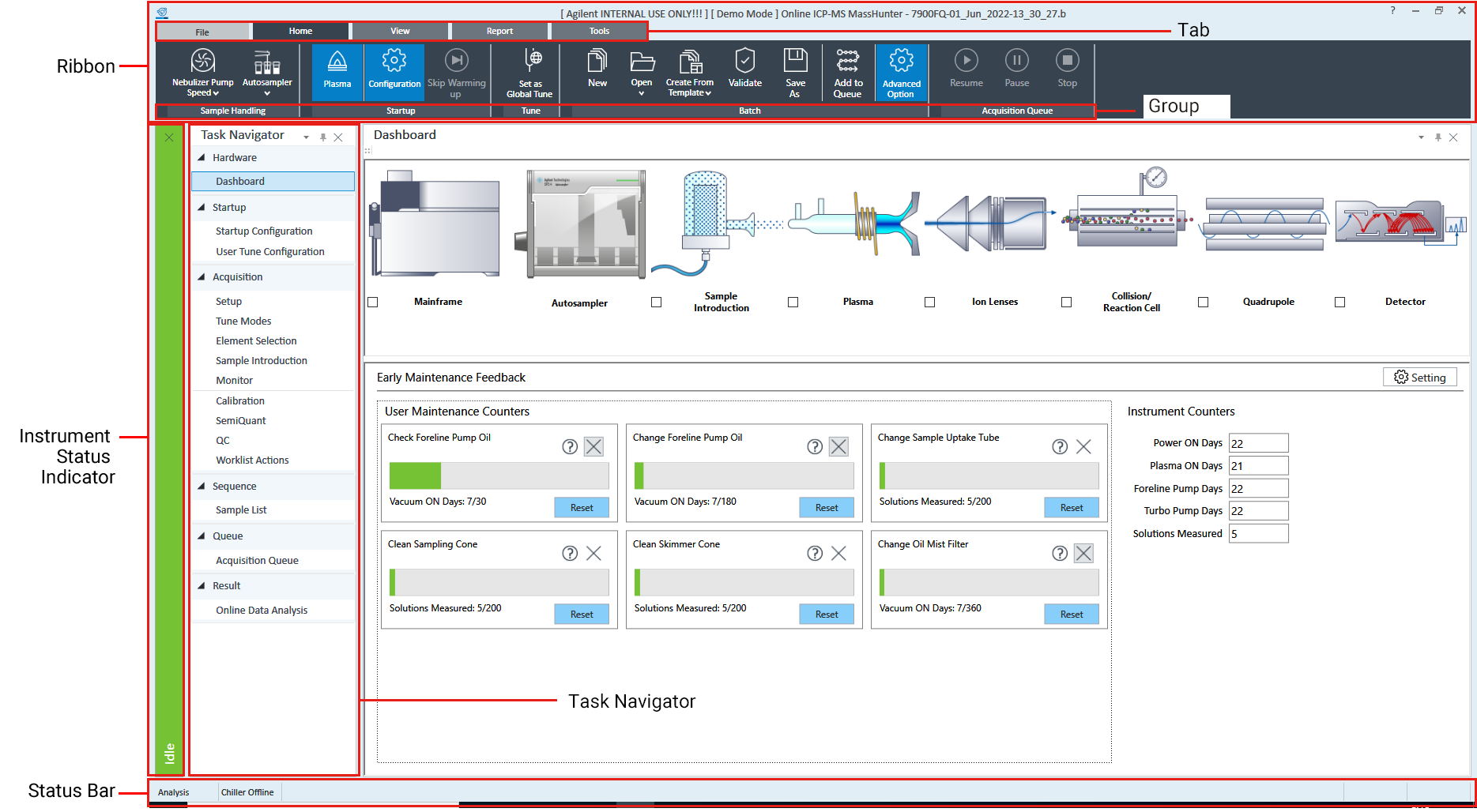
Task: Dismiss the Clean Sampling Cone counter
Action: [593, 554]
